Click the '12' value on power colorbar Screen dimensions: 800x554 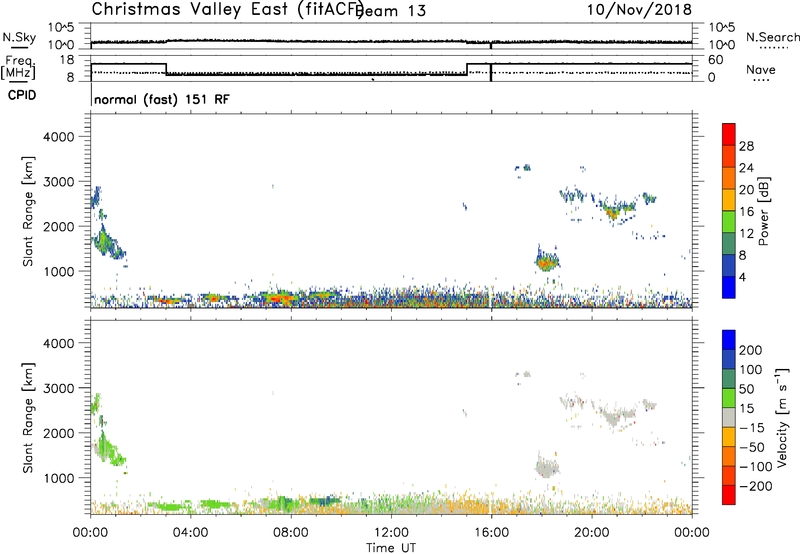[746, 234]
